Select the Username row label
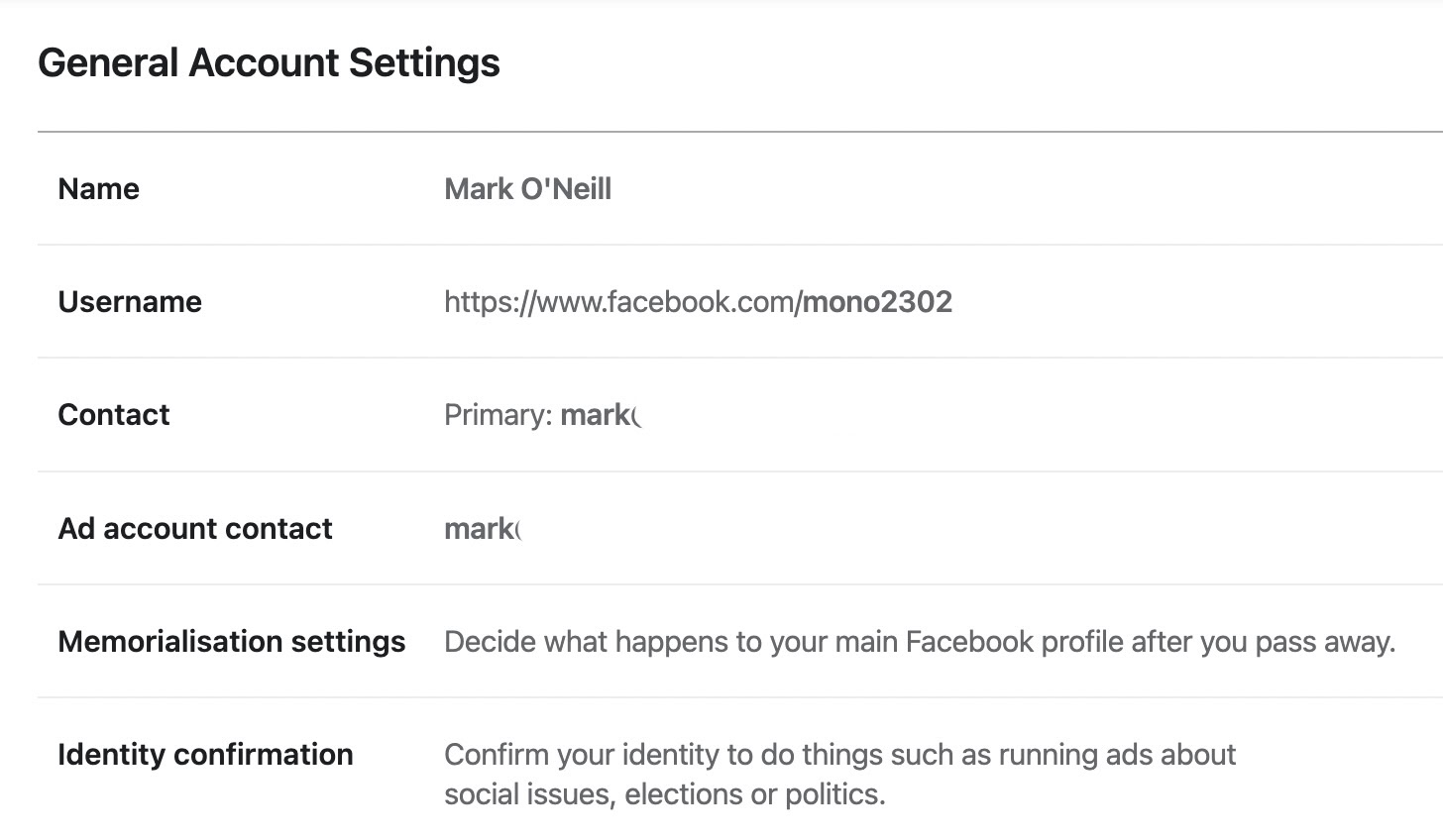 pyautogui.click(x=130, y=301)
